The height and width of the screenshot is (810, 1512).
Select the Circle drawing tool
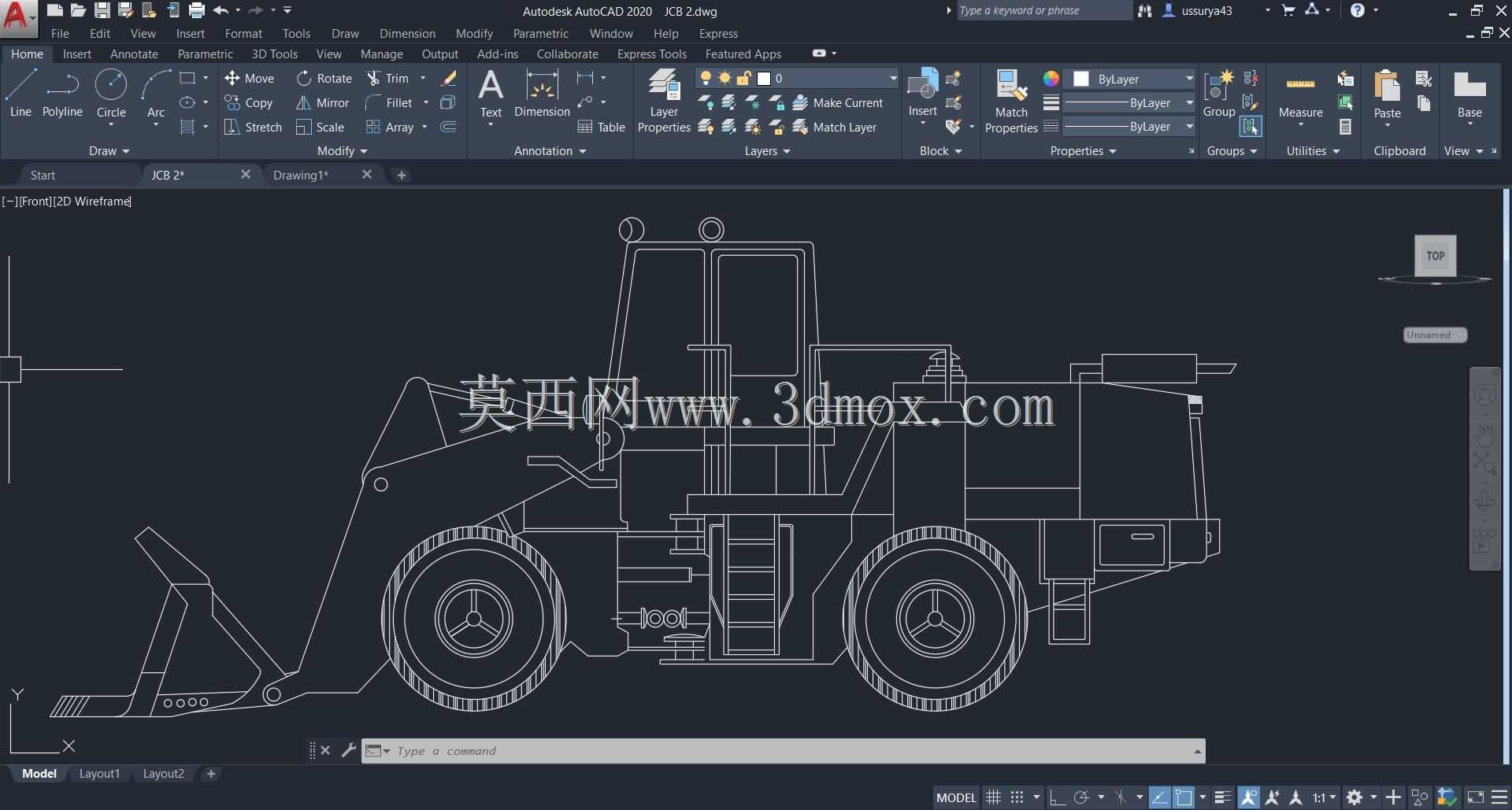[x=111, y=94]
